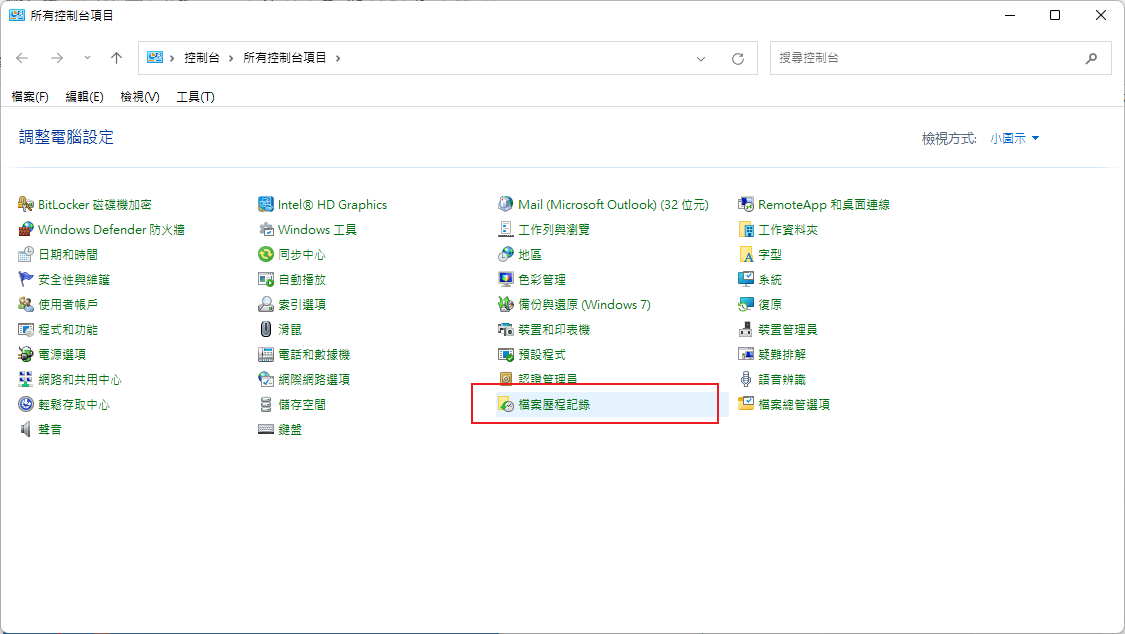Click the 滑鼠 icon
This screenshot has width=1125, height=634.
[x=266, y=330]
